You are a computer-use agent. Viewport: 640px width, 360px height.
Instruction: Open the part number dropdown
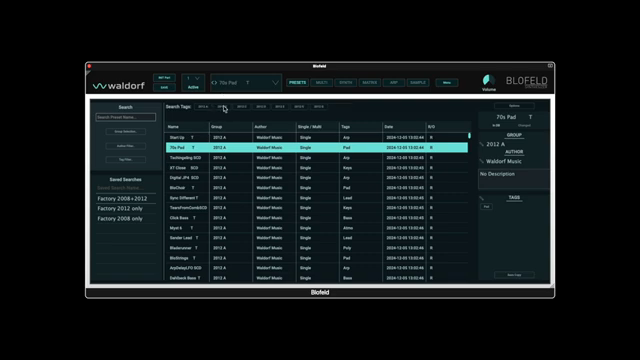[193, 78]
